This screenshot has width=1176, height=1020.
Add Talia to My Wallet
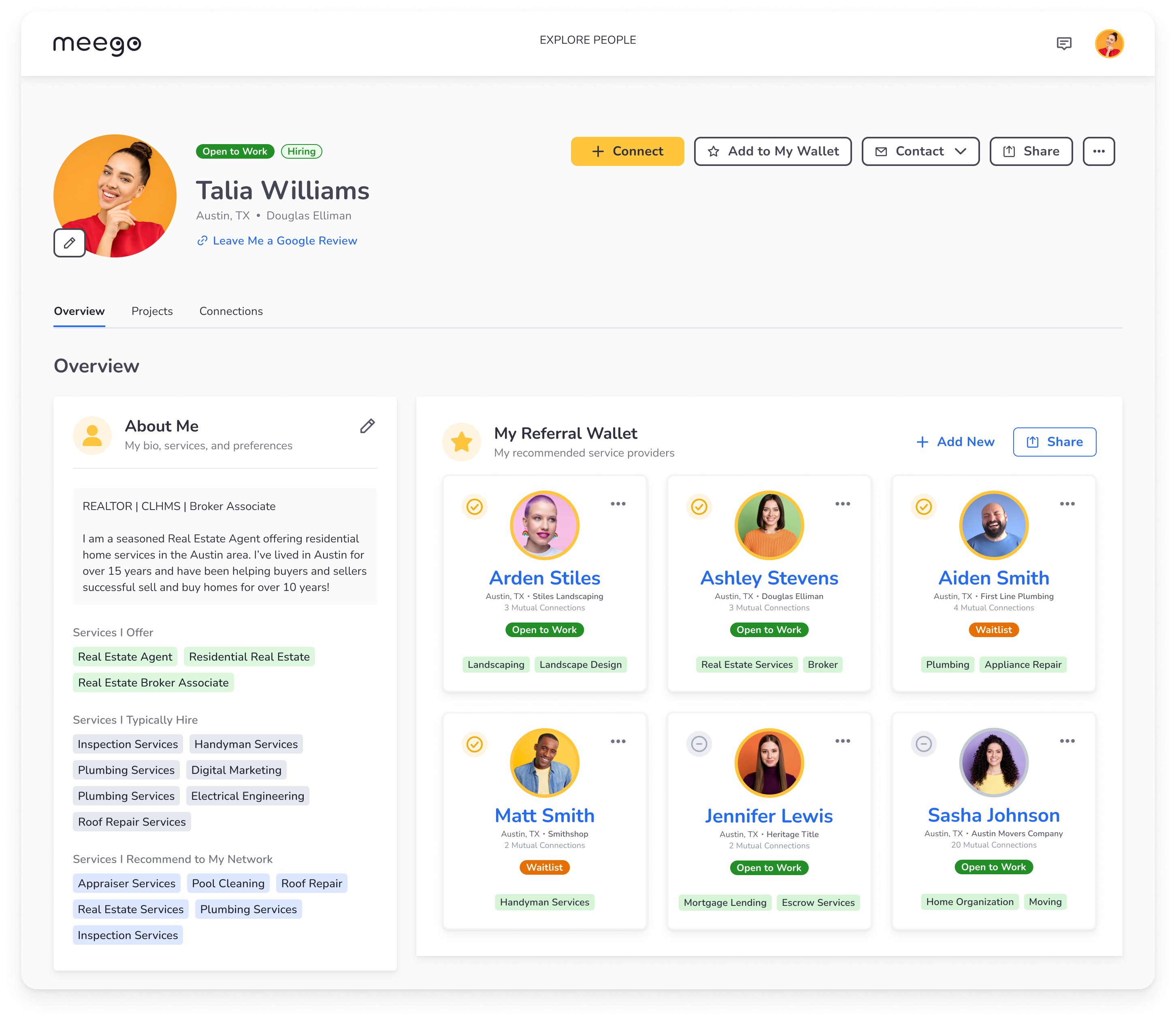tap(772, 151)
